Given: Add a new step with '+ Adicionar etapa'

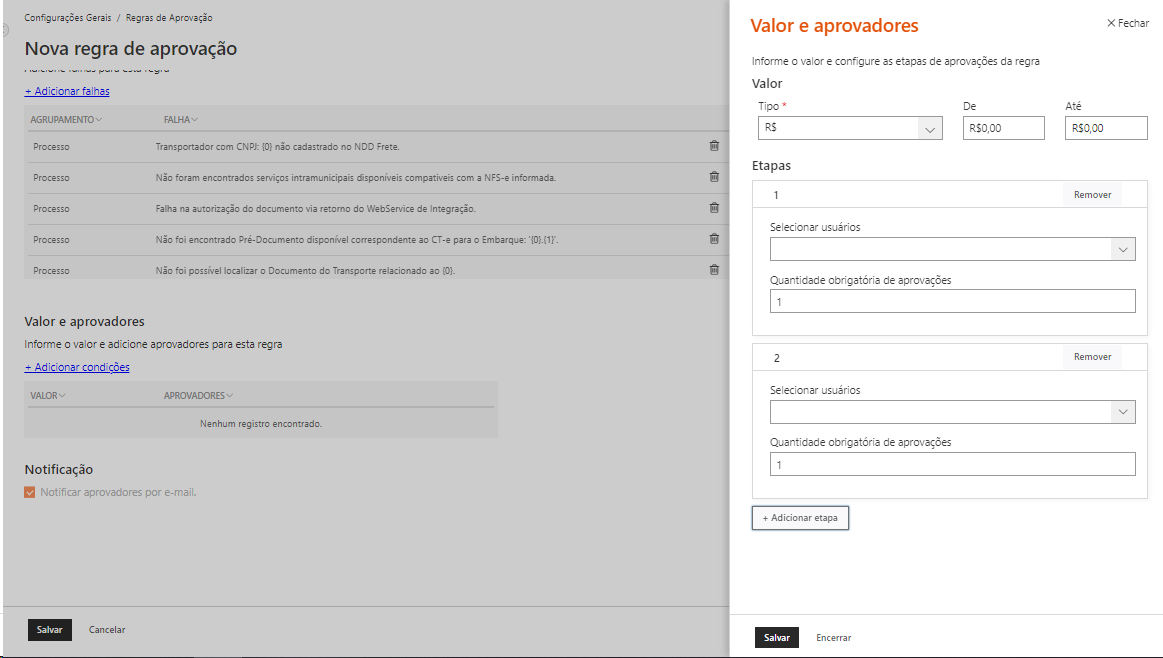Looking at the screenshot, I should point(800,517).
